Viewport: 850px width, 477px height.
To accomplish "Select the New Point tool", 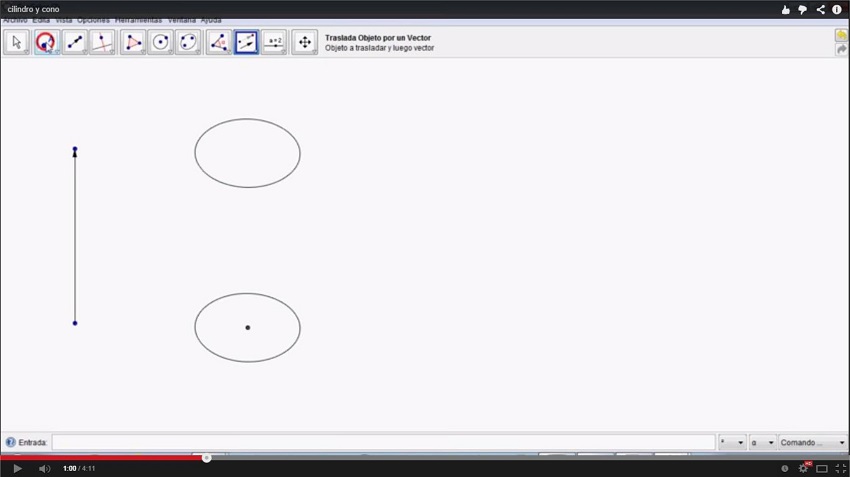I will coord(45,42).
